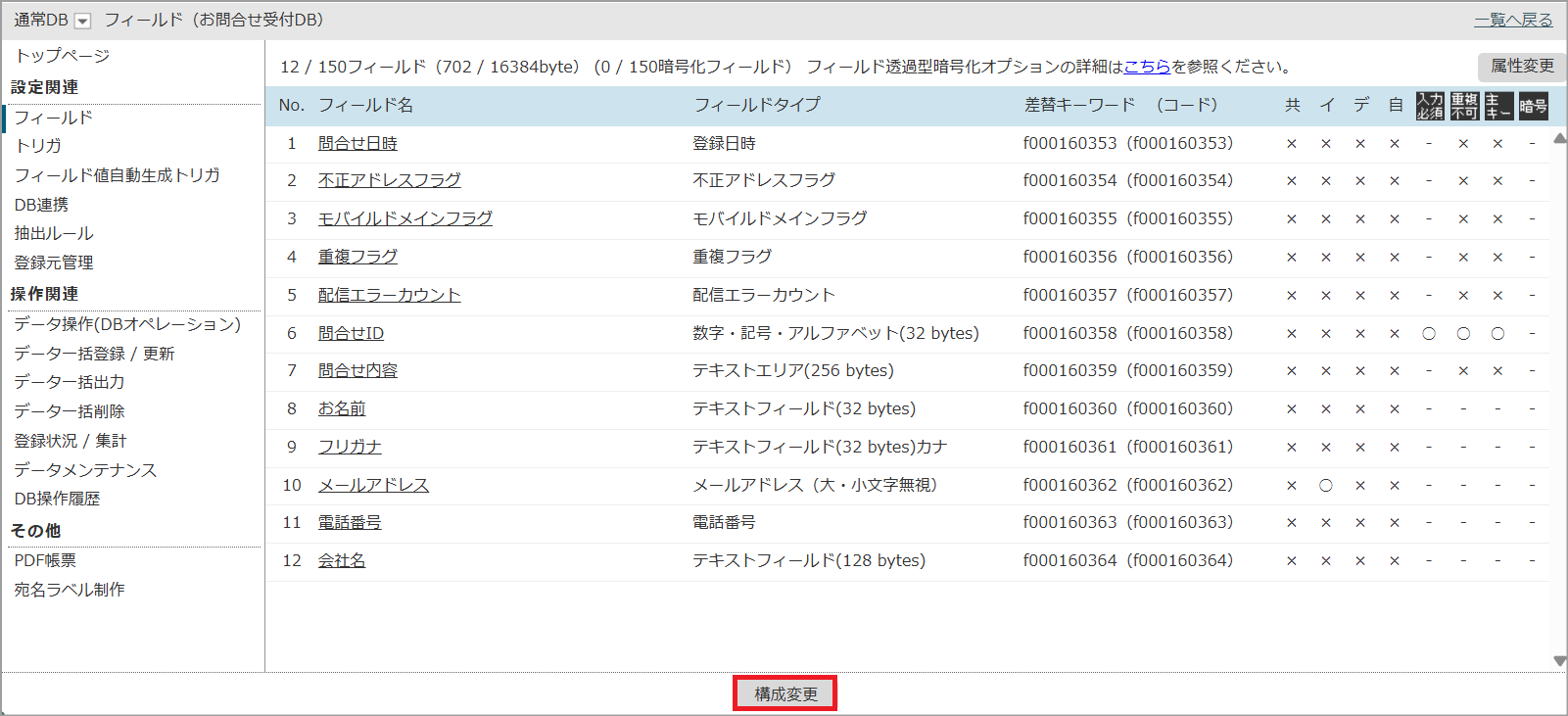This screenshot has height=716, width=1568.
Task: Click the 入力必須 column header icon
Action: coord(1429,106)
